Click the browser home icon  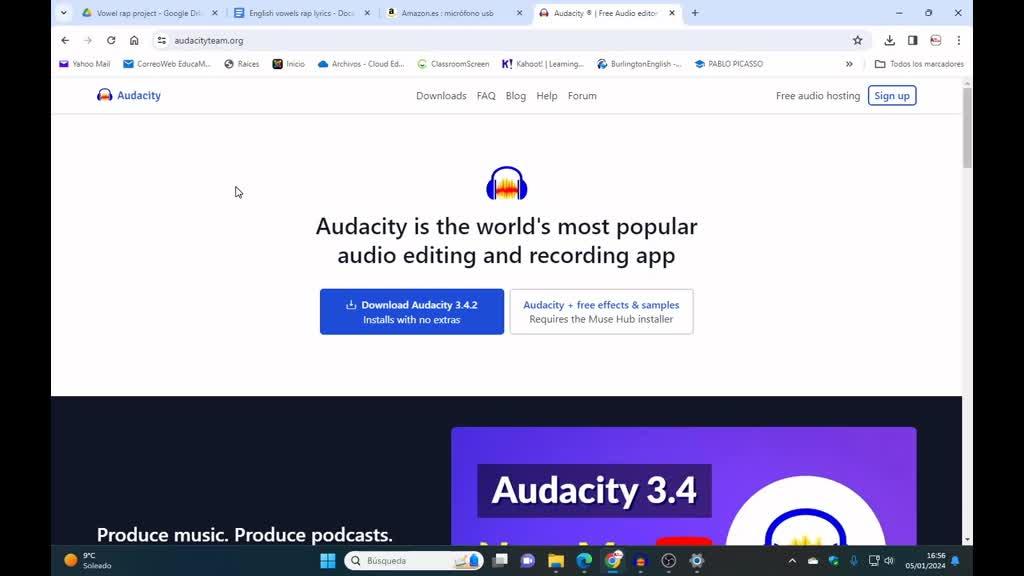pos(134,40)
